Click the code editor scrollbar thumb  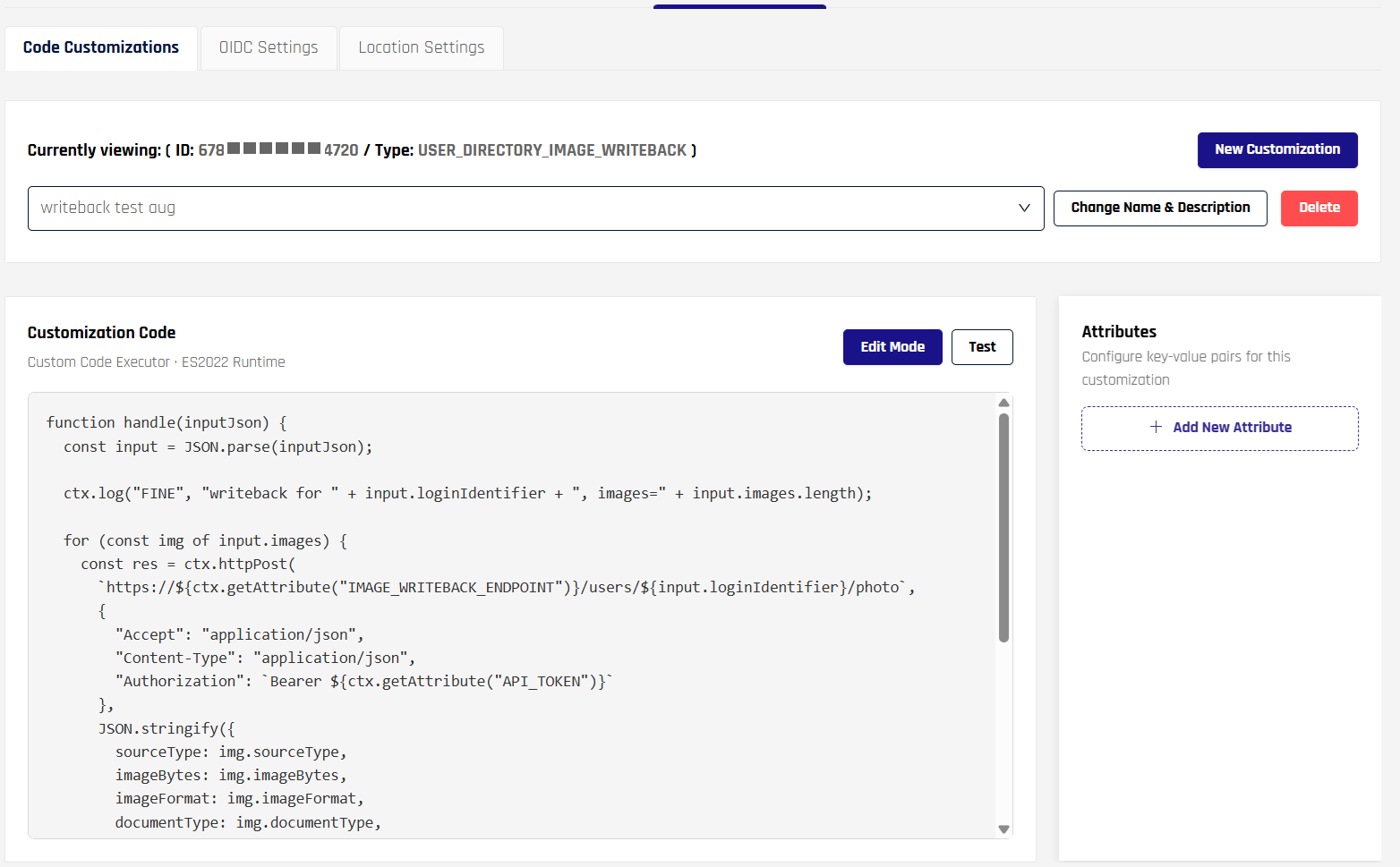(1003, 528)
